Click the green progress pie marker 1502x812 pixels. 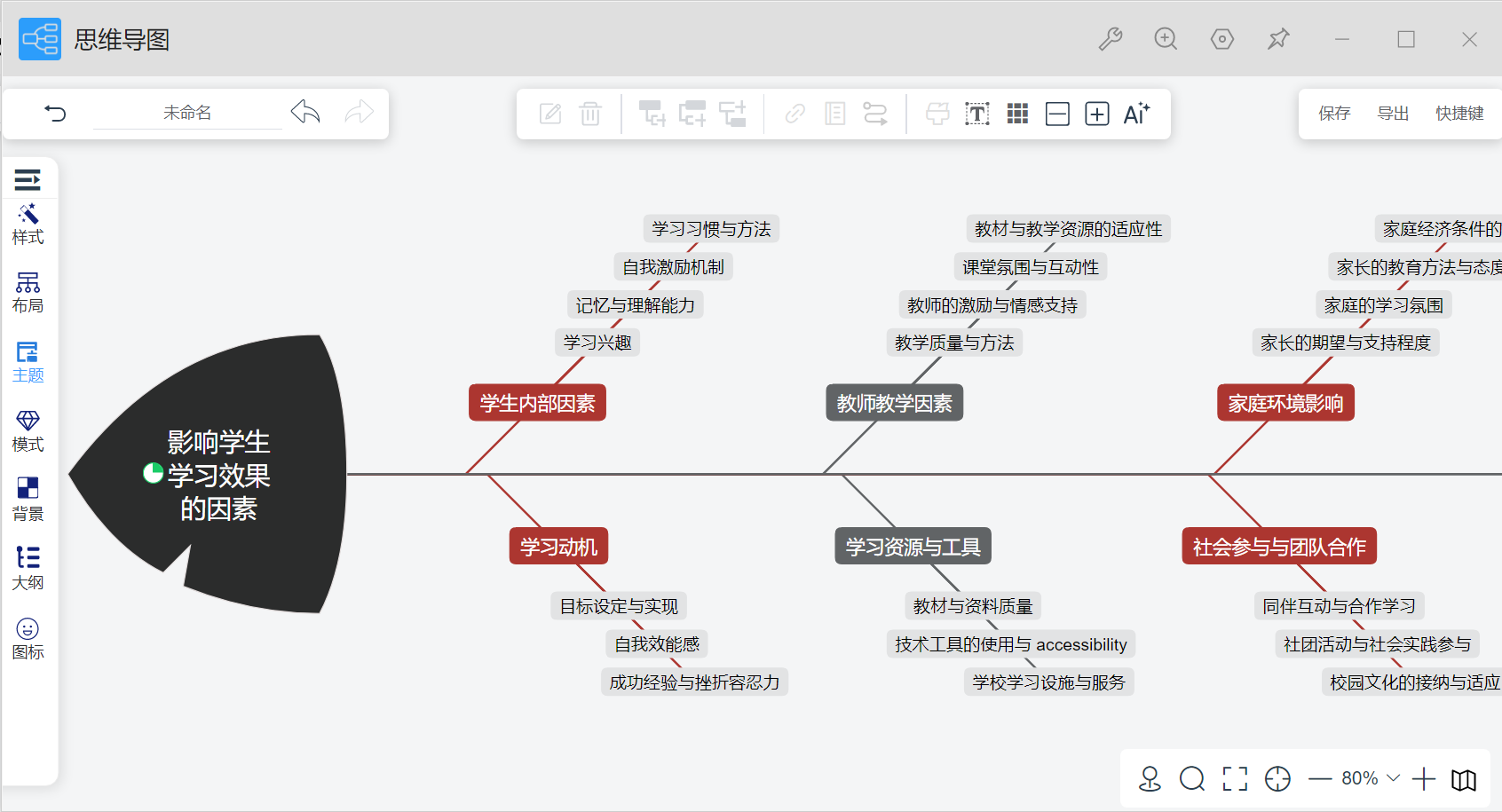click(x=153, y=473)
